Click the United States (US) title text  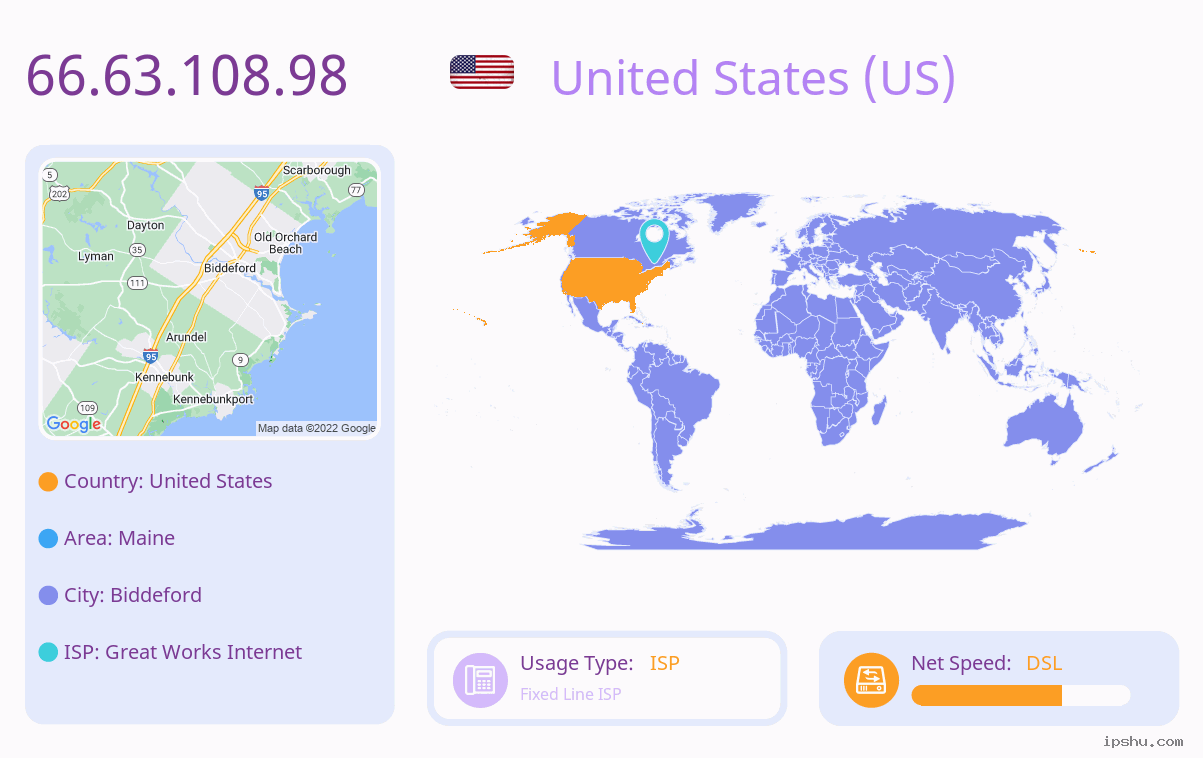[x=753, y=78]
